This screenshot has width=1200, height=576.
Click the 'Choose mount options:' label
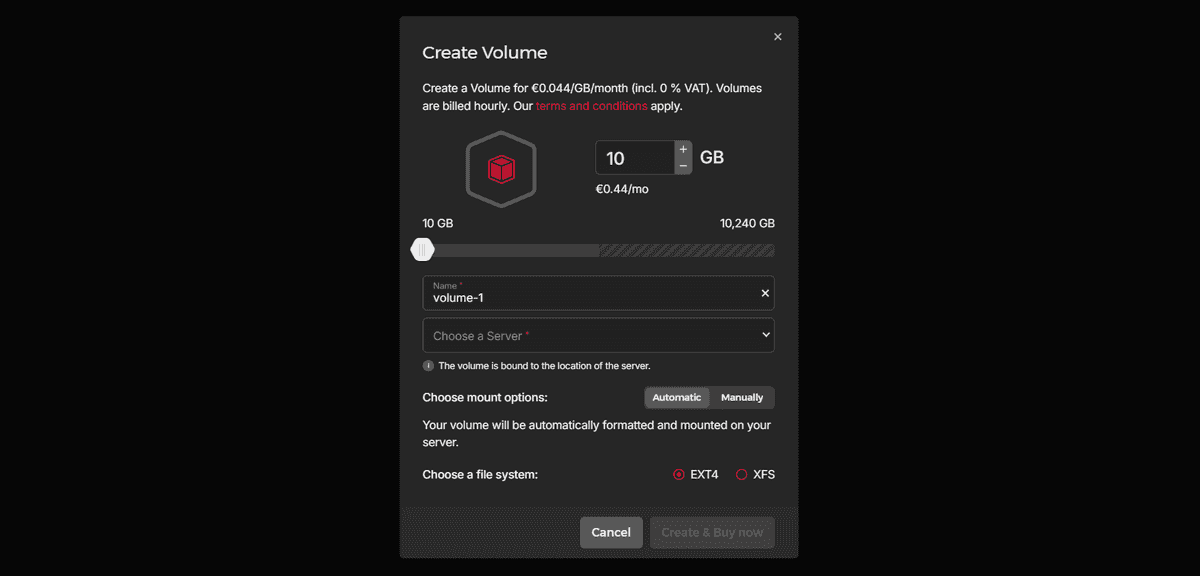pos(485,397)
